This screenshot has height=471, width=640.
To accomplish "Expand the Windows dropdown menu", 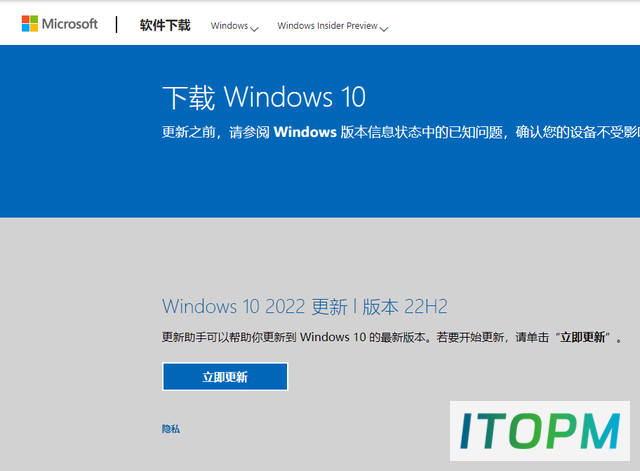I will tap(234, 26).
